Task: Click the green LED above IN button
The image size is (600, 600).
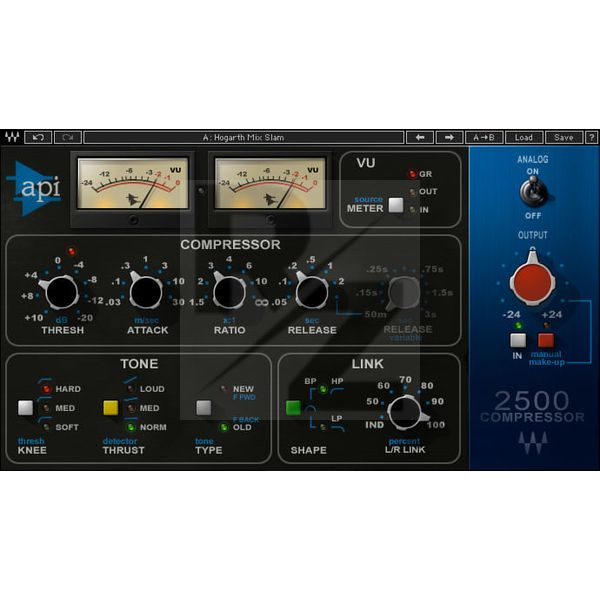Action: click(x=518, y=326)
